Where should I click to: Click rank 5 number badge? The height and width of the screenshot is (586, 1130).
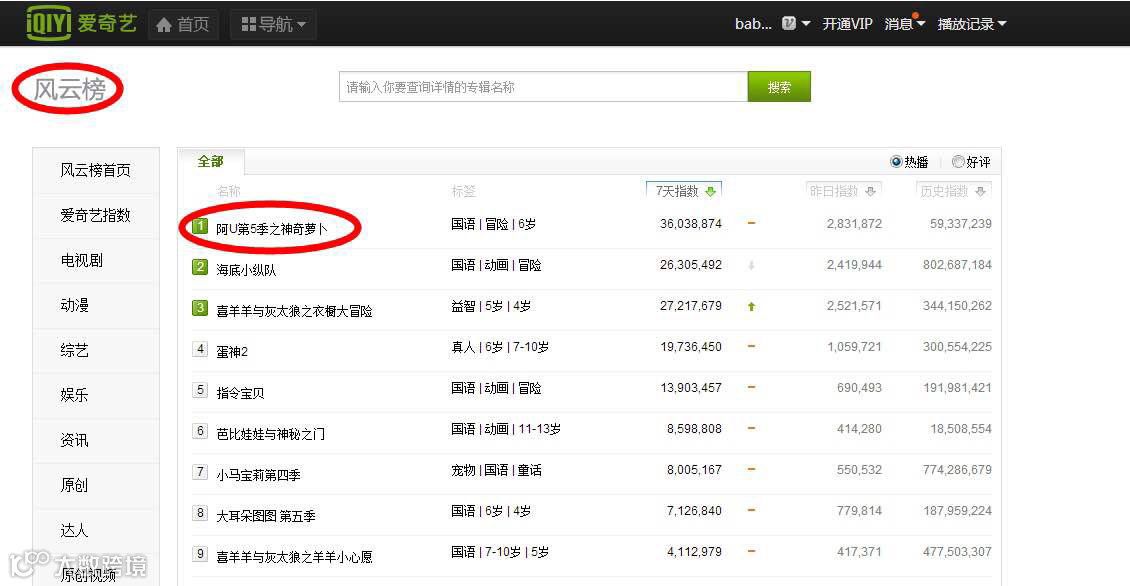pos(200,391)
